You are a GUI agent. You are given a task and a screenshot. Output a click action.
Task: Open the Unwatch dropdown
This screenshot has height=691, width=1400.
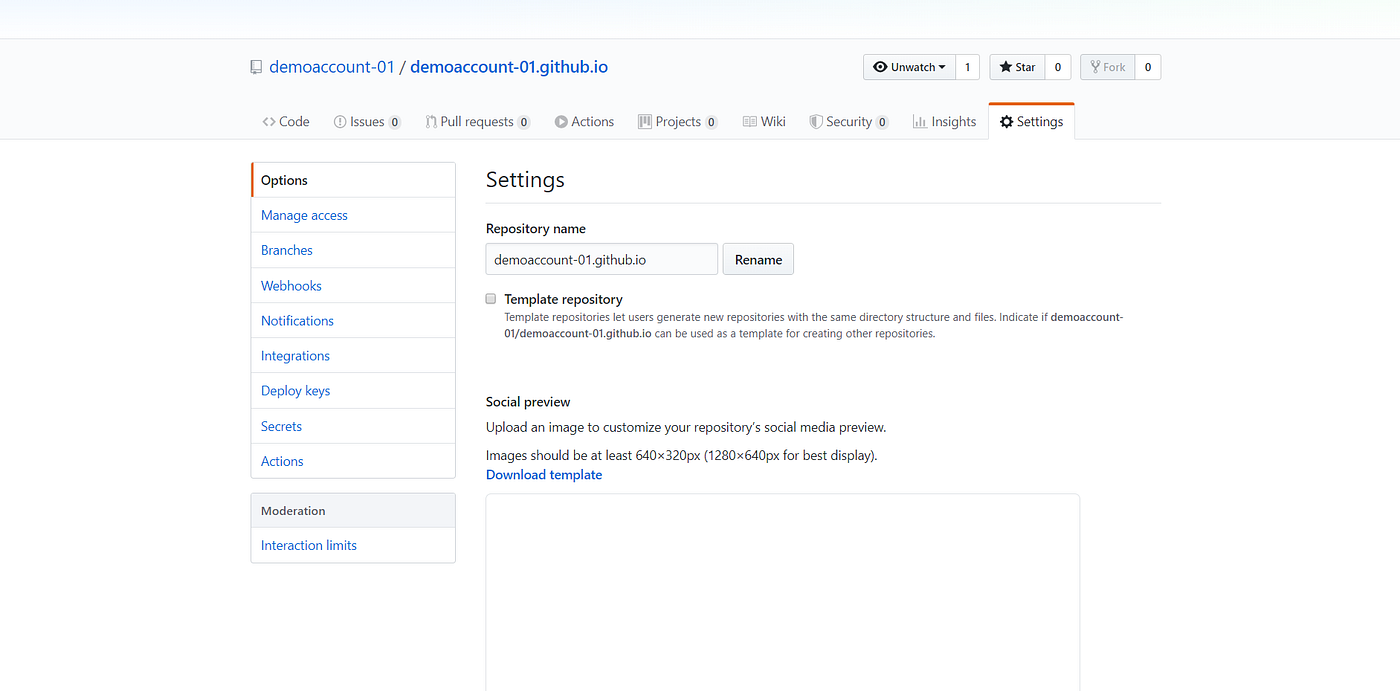tap(908, 67)
